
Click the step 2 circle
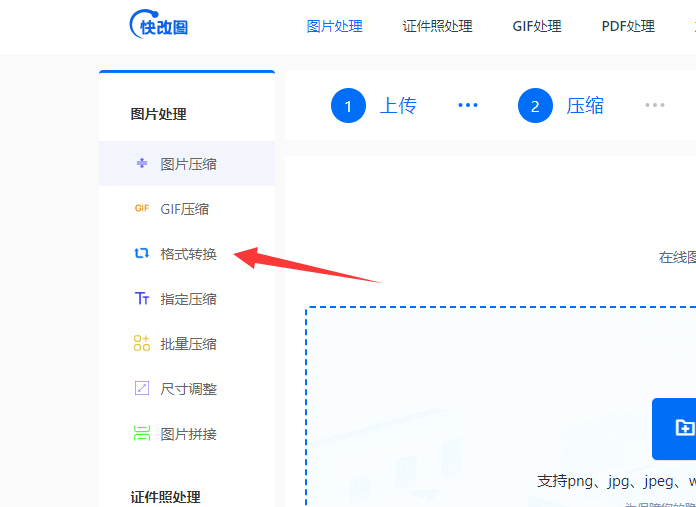point(535,106)
